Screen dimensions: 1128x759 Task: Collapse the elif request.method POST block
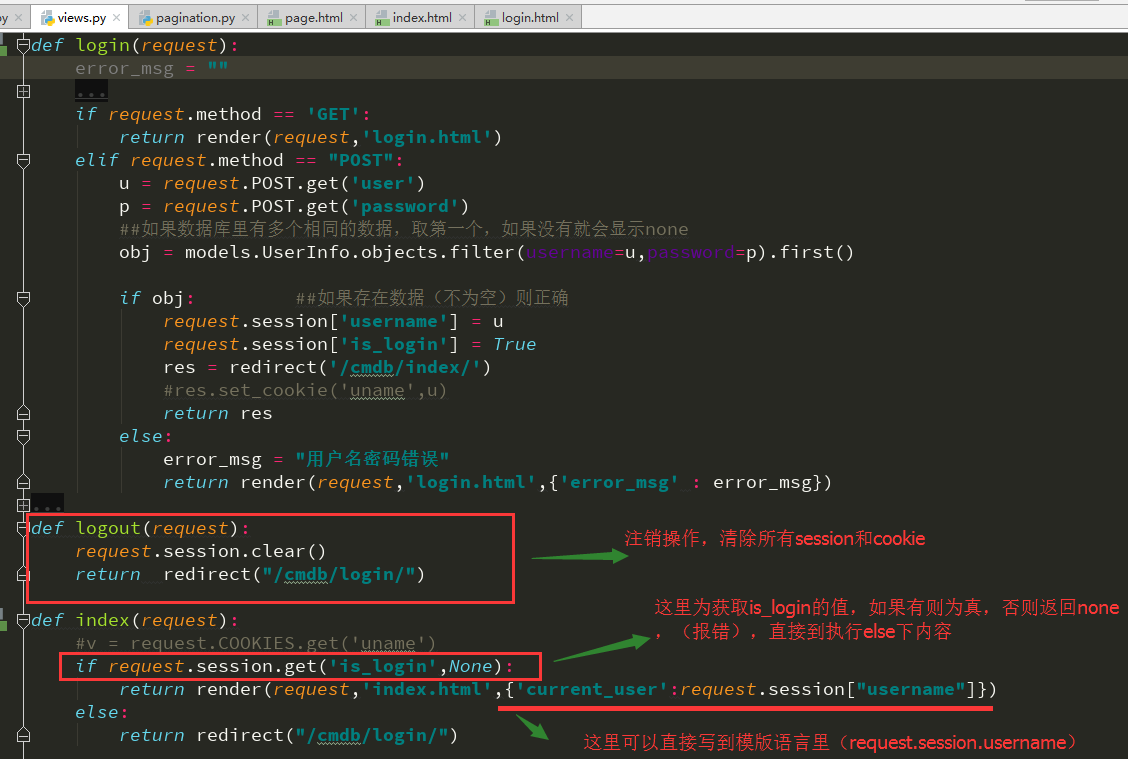tap(23, 160)
